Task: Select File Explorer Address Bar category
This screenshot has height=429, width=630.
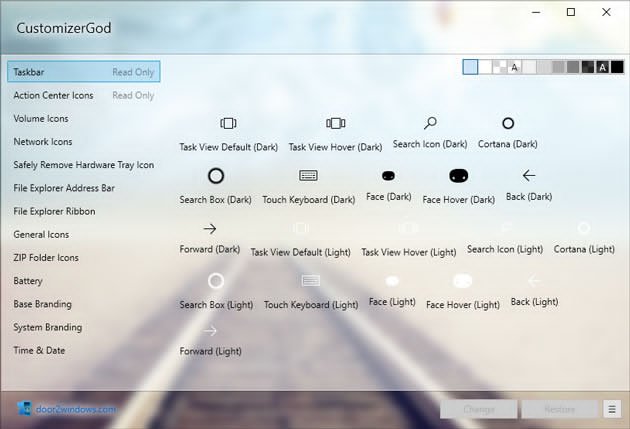Action: [x=84, y=188]
